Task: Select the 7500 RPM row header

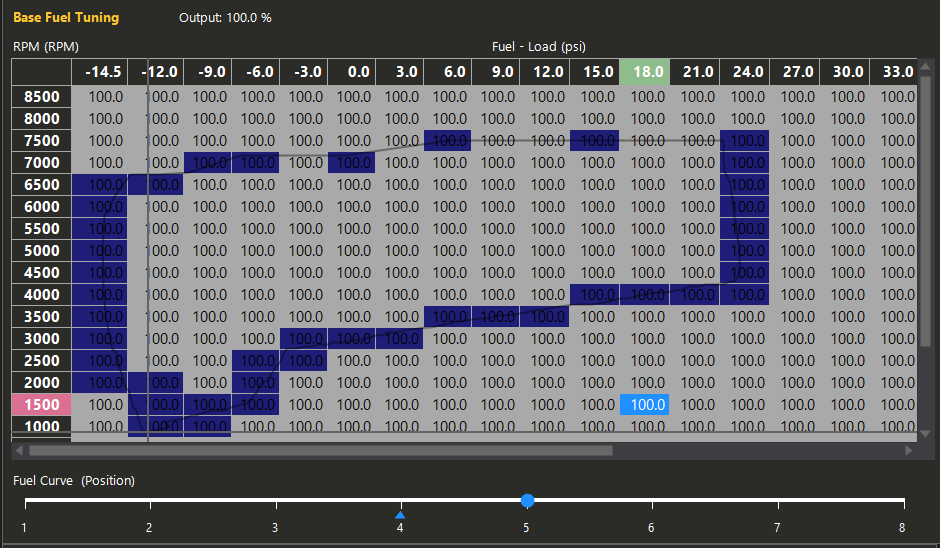Action: pos(41,141)
